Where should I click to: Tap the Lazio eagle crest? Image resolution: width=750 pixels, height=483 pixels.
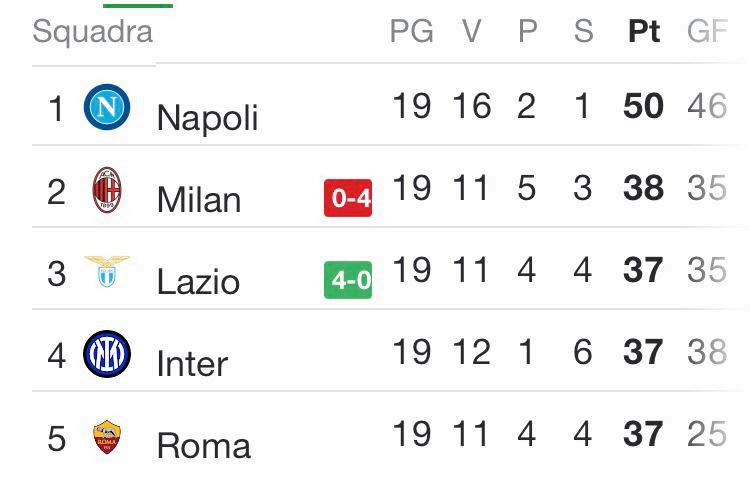coord(107,271)
